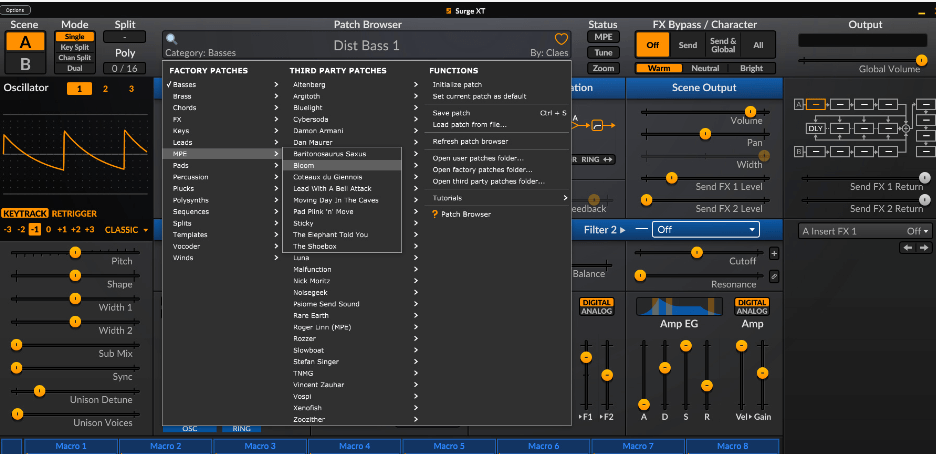Click the Patch Browser help question icon
The image size is (936, 454).
(x=434, y=214)
